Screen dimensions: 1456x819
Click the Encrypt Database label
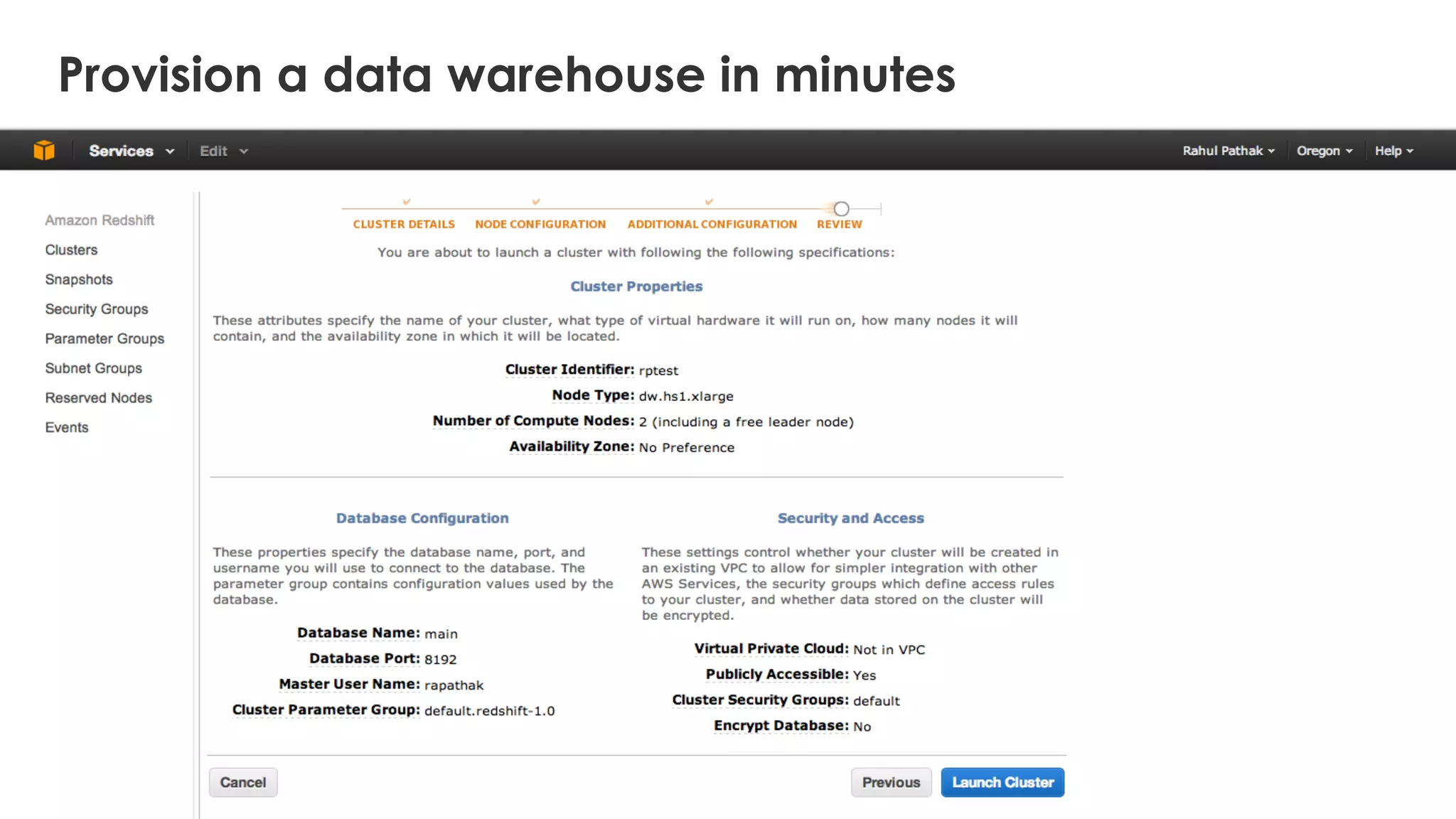pos(781,725)
